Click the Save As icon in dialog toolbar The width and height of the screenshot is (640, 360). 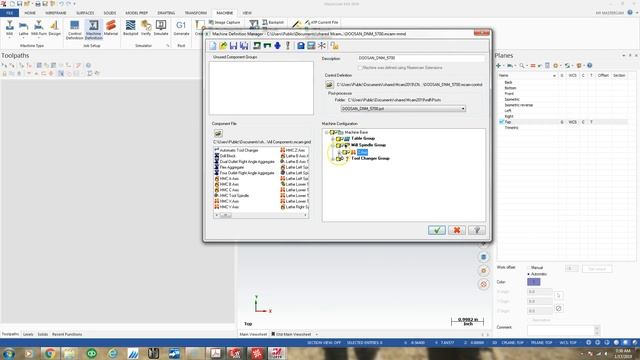[244, 46]
